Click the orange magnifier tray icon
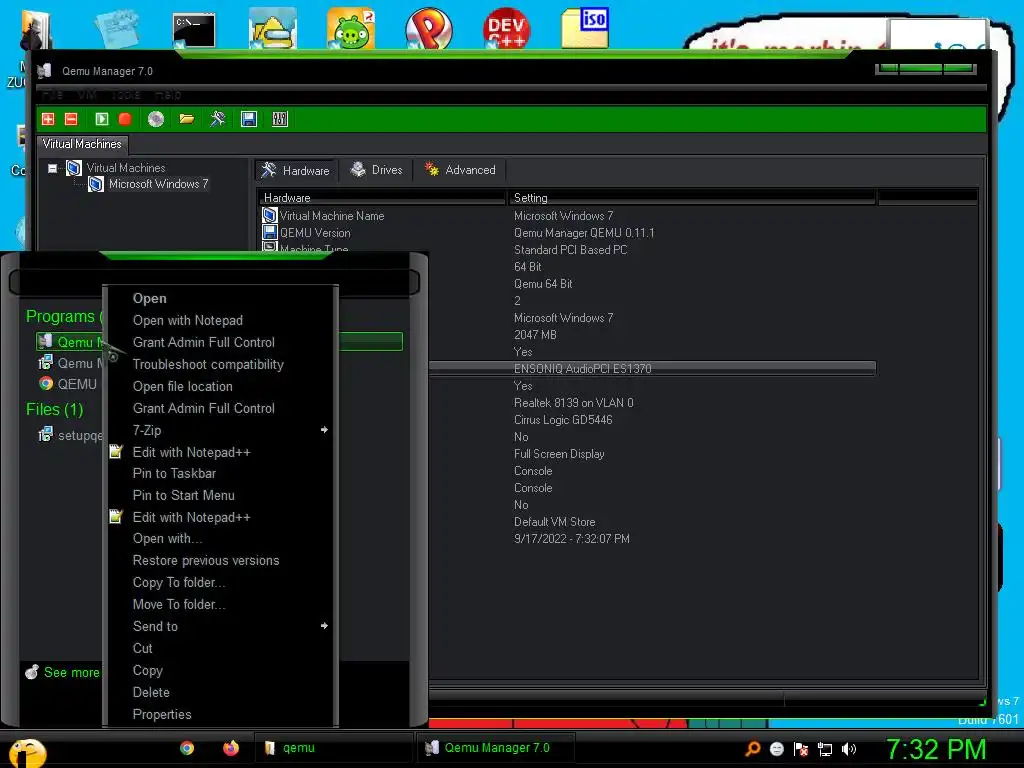The height and width of the screenshot is (768, 1024). coord(753,749)
